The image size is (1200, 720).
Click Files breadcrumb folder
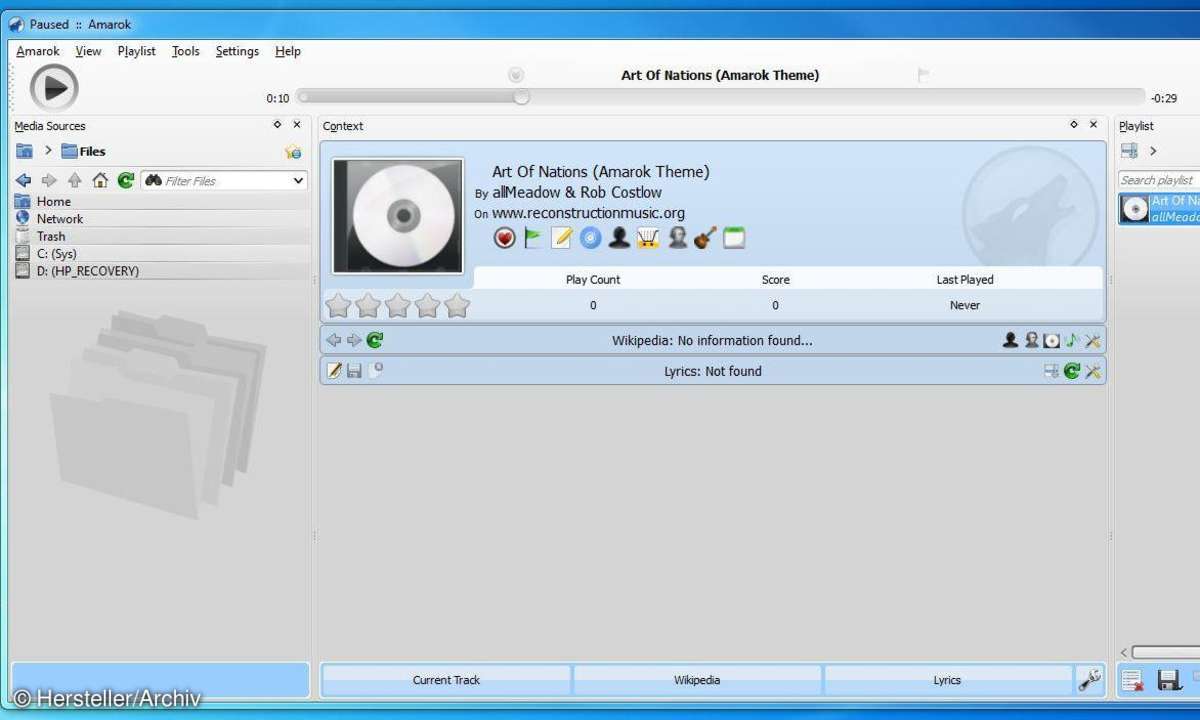pyautogui.click(x=83, y=152)
